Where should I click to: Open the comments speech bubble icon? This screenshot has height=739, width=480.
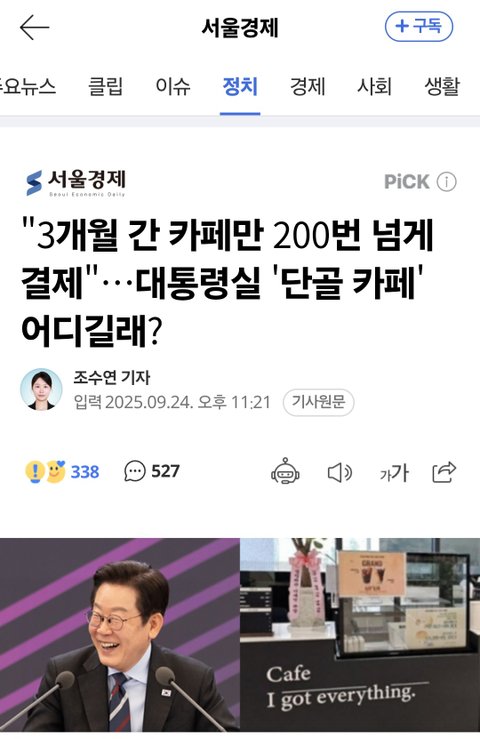[x=135, y=471]
